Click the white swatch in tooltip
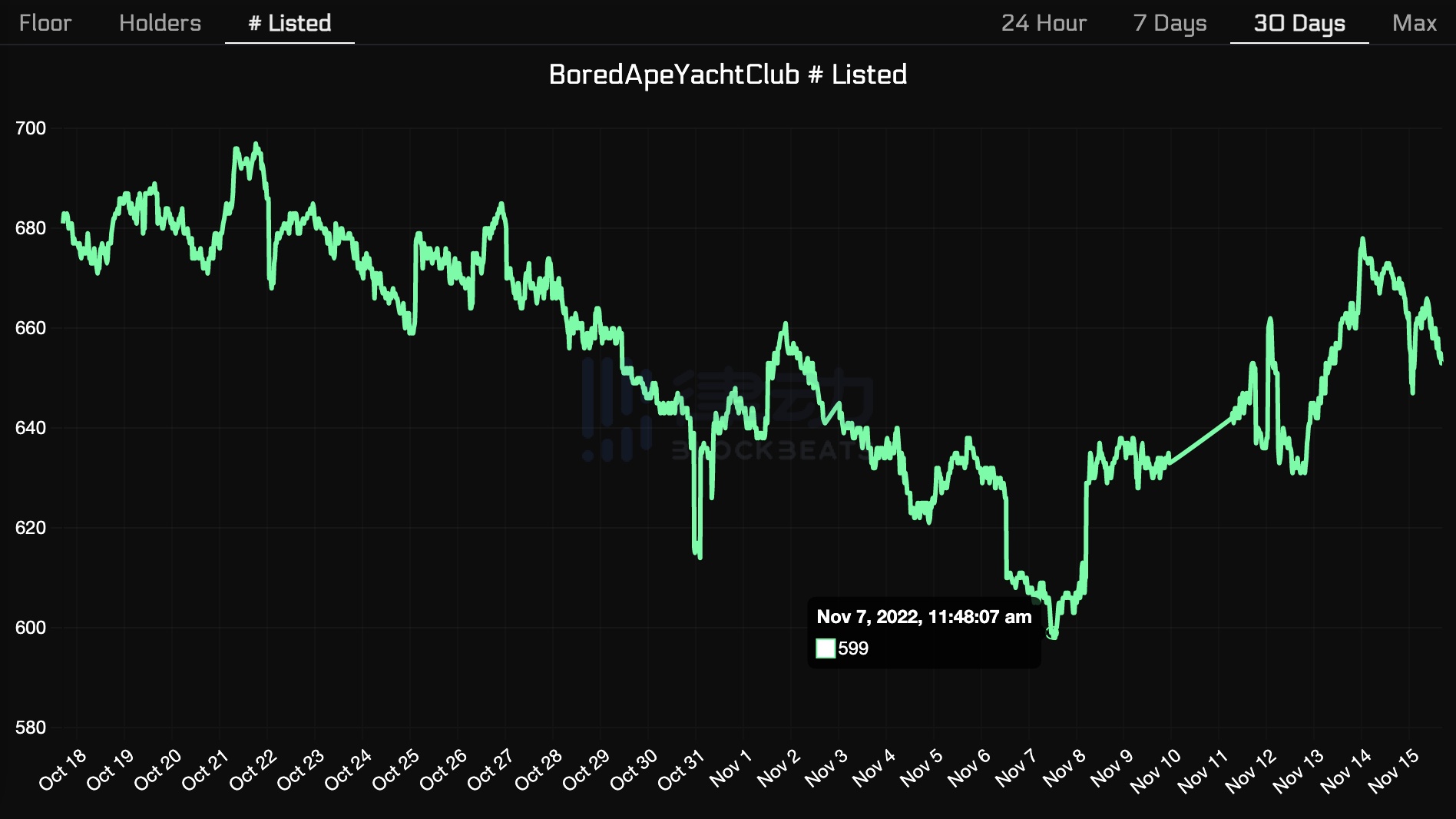Screen dimensions: 1456x819 (x=826, y=648)
